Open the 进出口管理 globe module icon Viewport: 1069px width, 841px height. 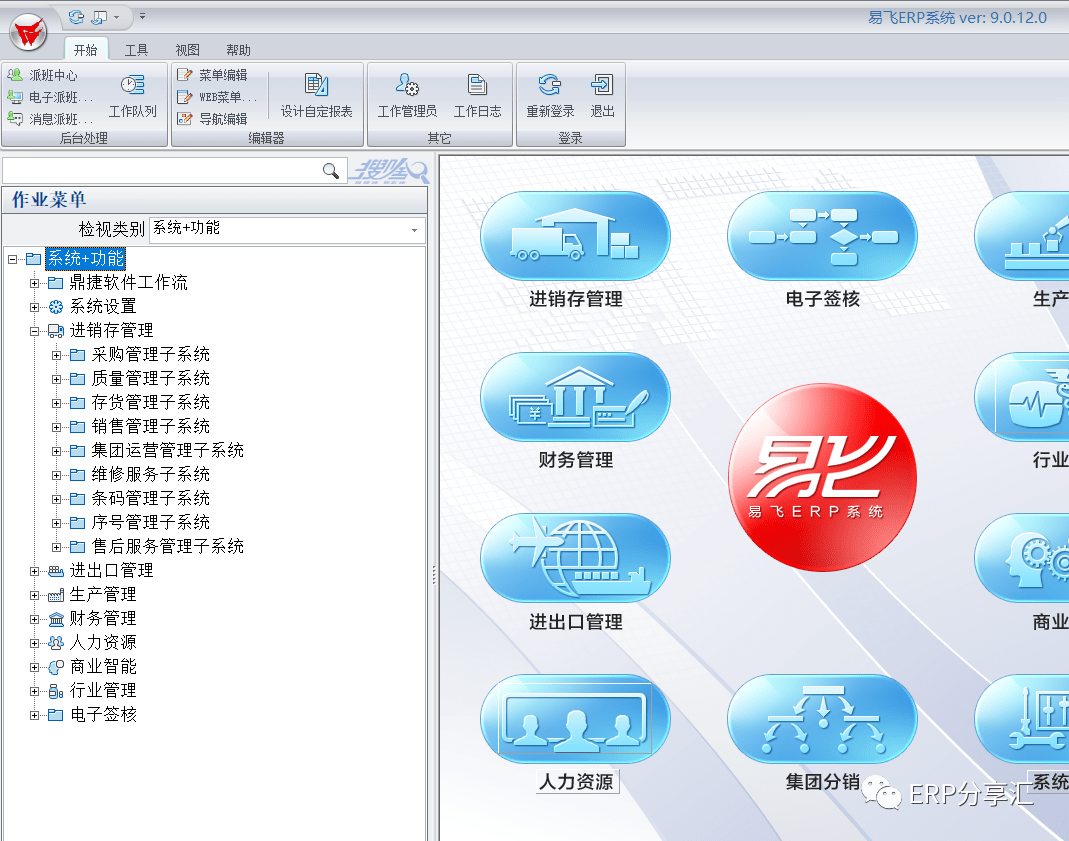(575, 557)
